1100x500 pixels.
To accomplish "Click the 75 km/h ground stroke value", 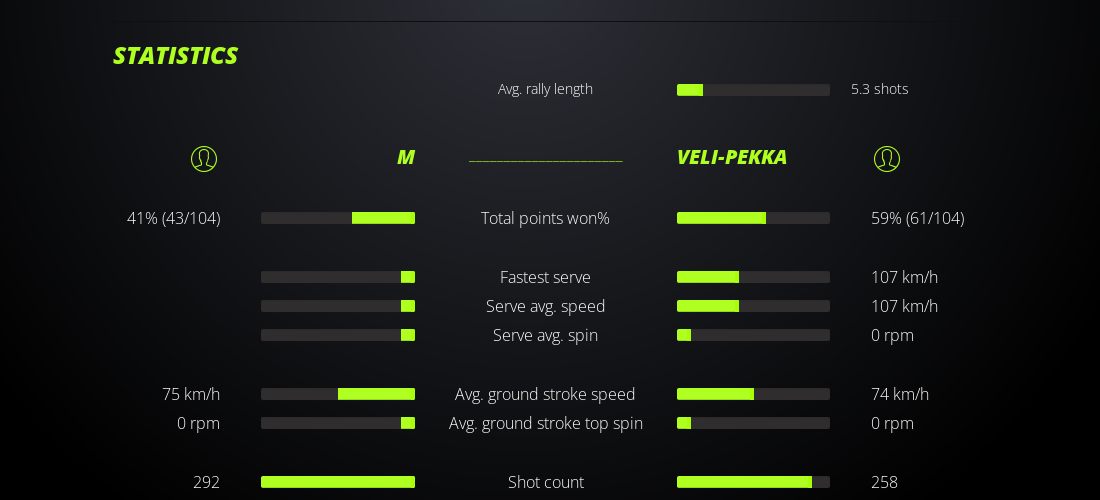I will [x=191, y=394].
